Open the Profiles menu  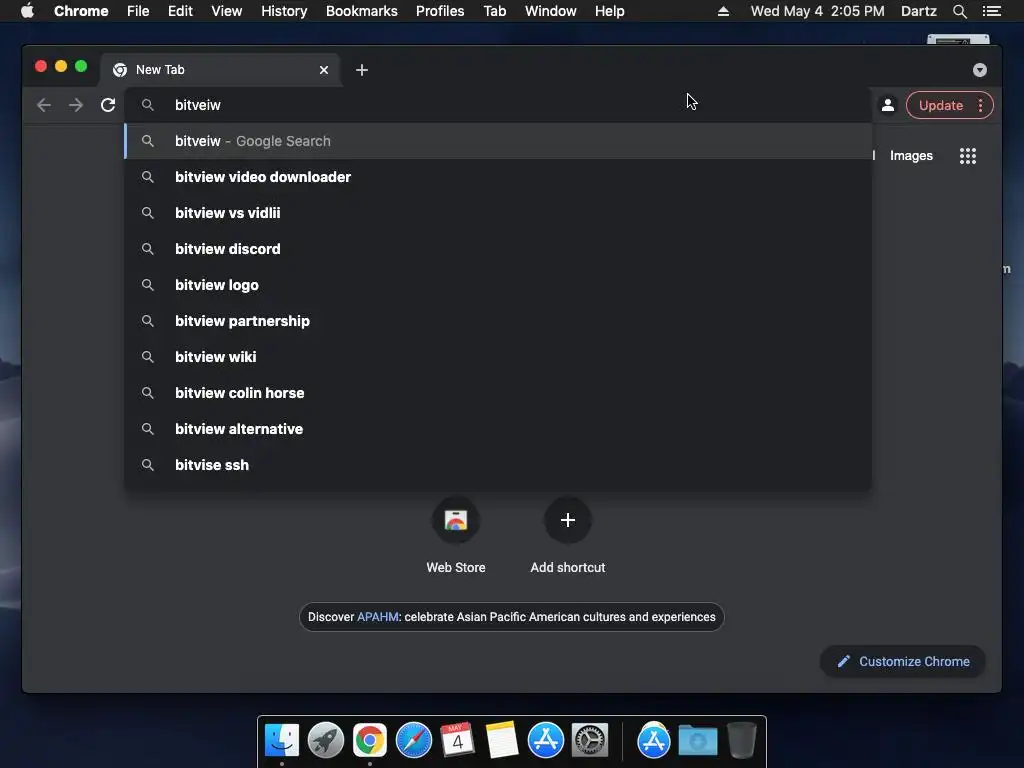pos(440,11)
